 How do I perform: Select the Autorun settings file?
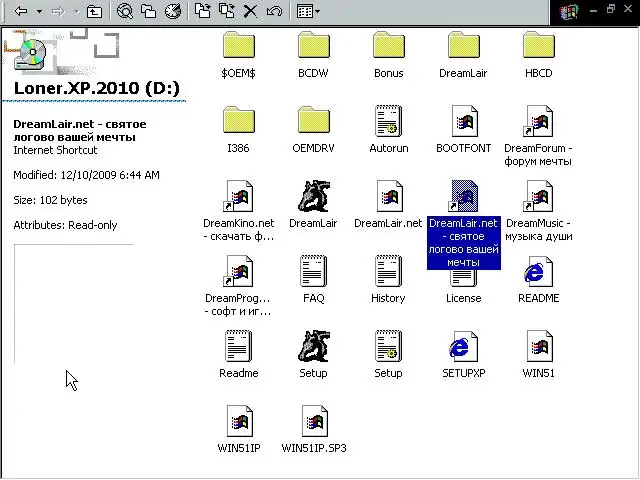389,130
